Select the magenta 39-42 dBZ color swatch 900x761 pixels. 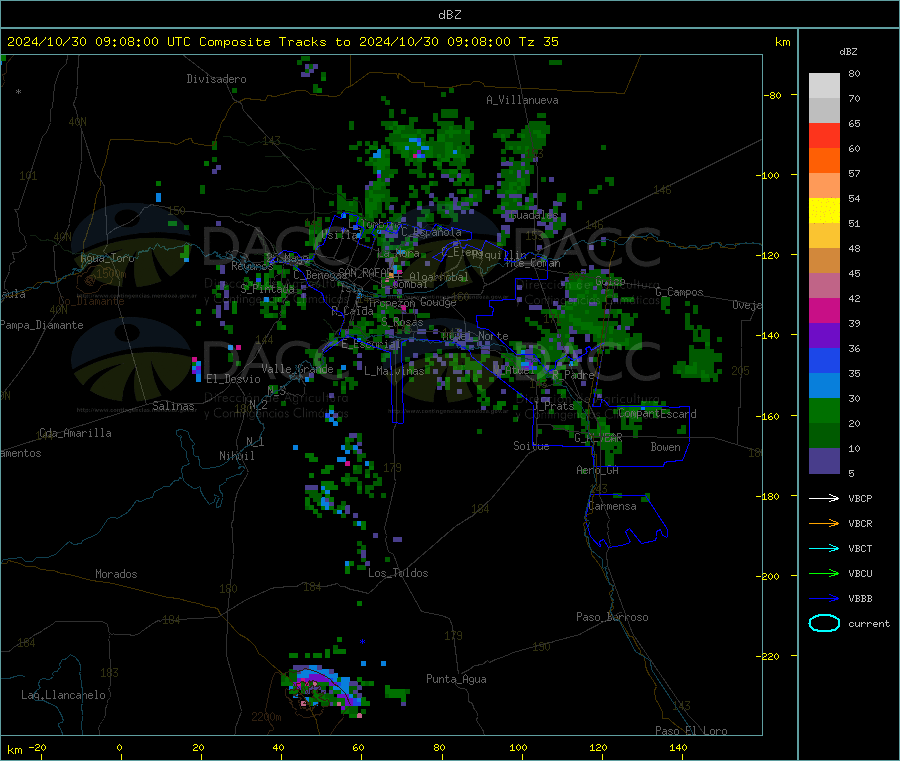click(824, 310)
